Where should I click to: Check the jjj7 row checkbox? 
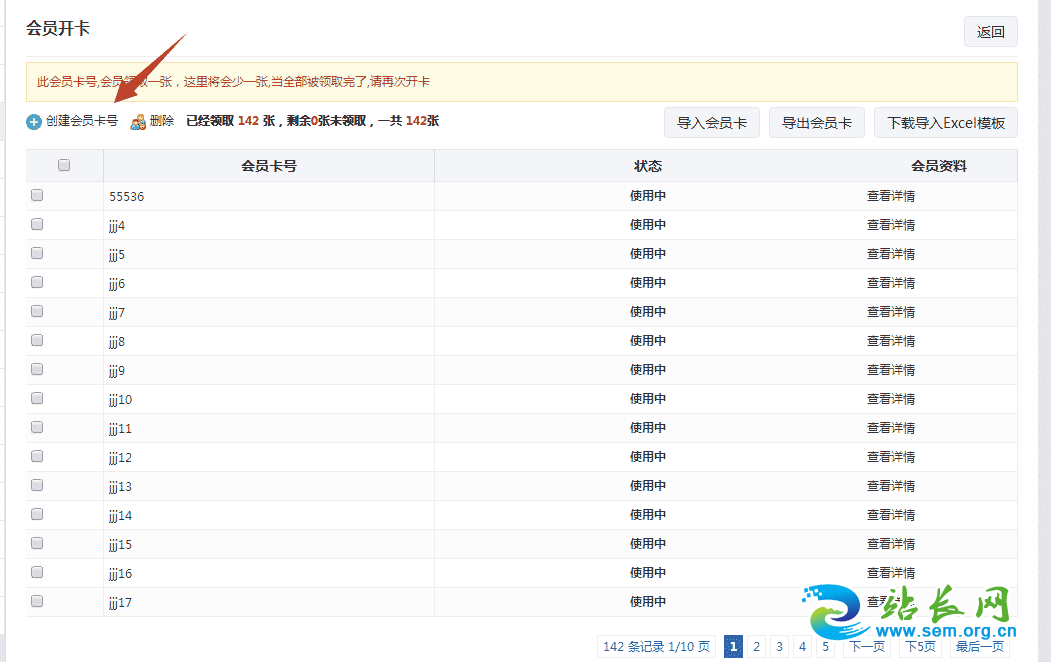(x=37, y=311)
